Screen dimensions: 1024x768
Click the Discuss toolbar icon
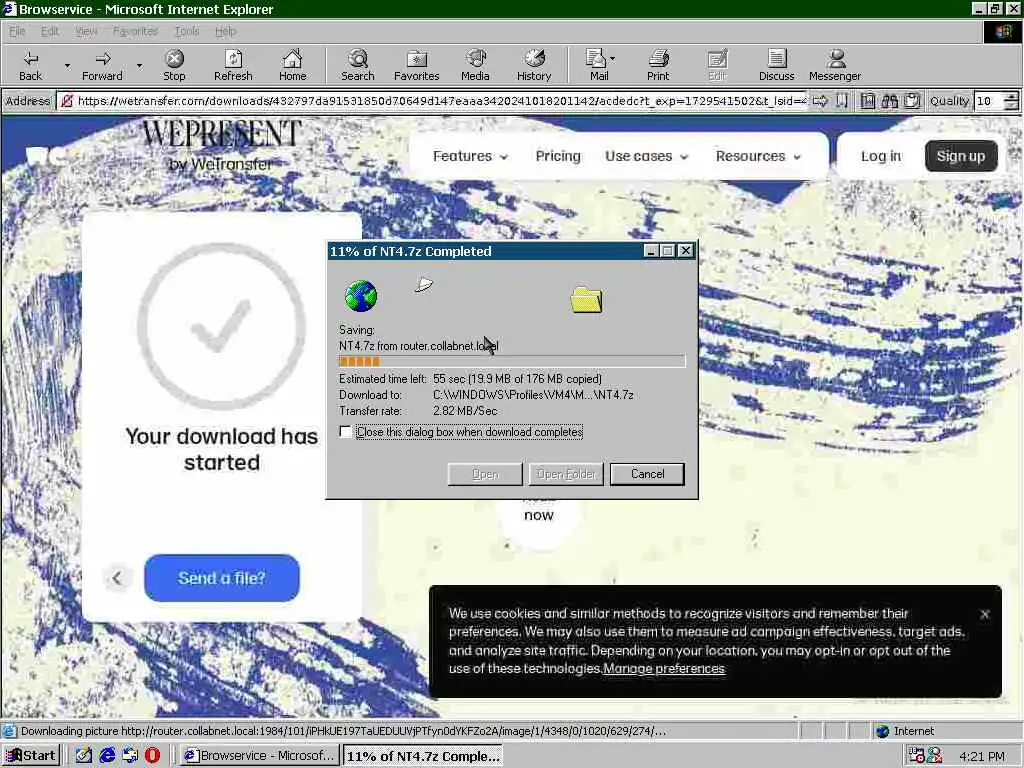(776, 65)
